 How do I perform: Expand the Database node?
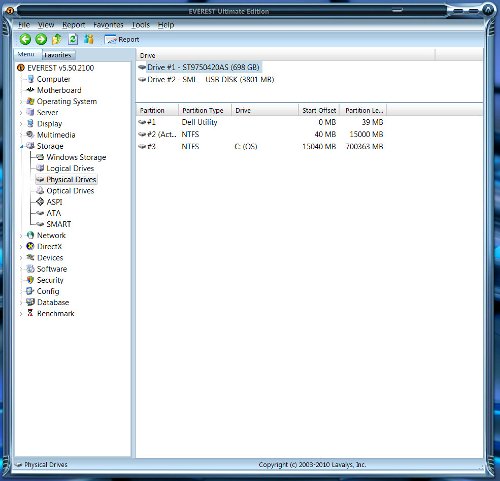[21, 303]
